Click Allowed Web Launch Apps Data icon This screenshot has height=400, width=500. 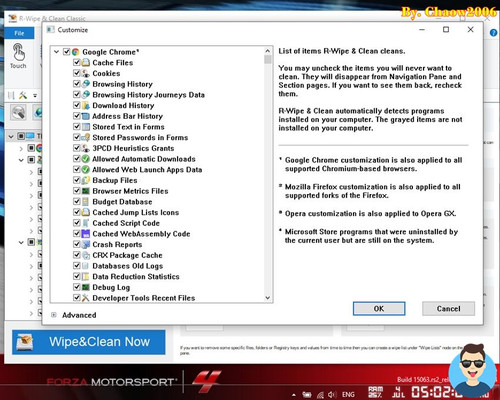pos(86,169)
